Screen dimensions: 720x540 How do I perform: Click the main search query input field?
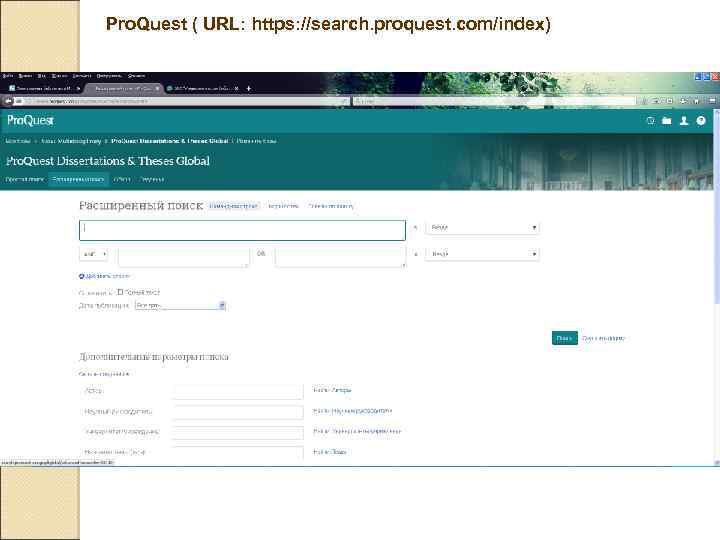point(242,231)
